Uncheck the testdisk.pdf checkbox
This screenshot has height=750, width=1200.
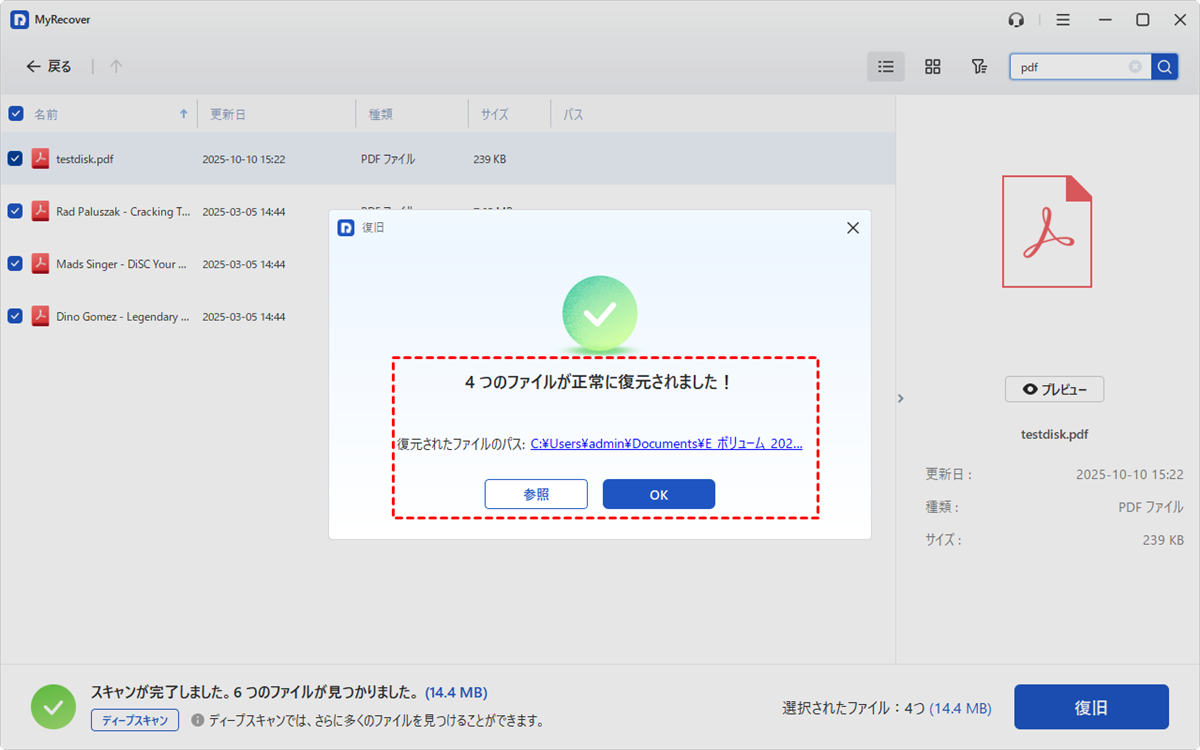(16, 159)
